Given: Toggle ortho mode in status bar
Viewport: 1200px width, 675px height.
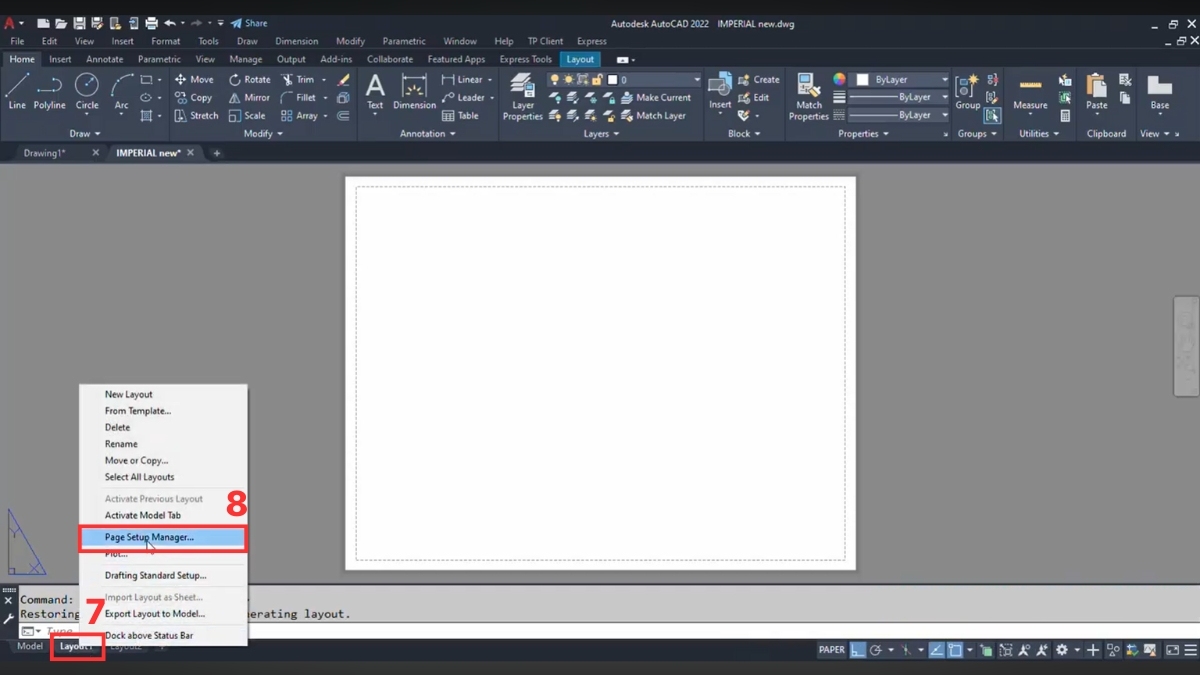Looking at the screenshot, I should [858, 650].
